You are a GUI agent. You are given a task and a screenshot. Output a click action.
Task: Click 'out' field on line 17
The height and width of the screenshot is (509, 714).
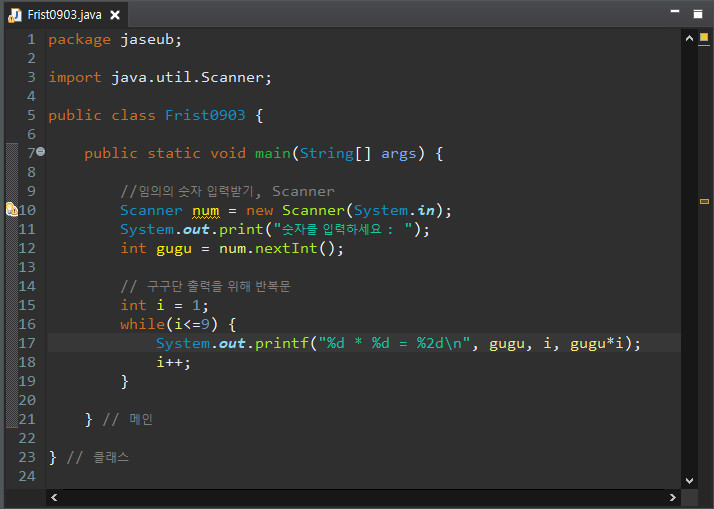(232, 344)
